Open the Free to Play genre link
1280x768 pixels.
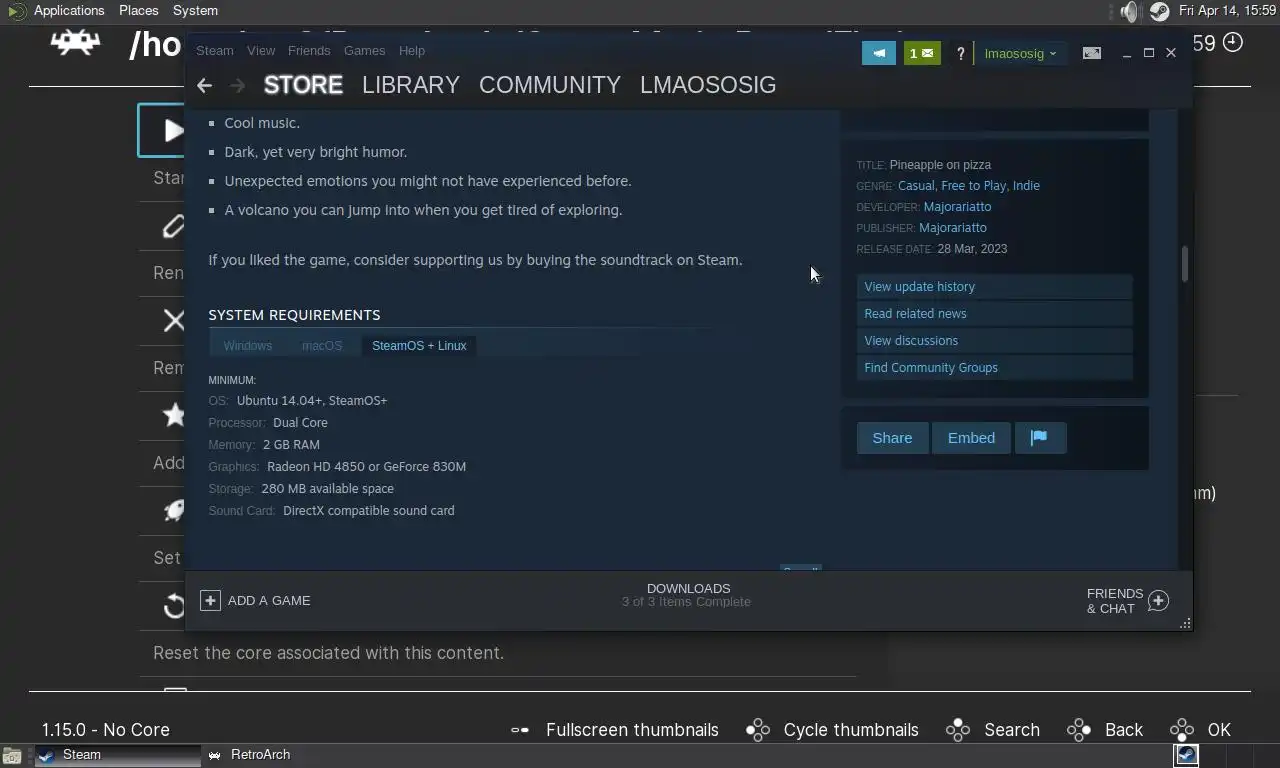974,186
